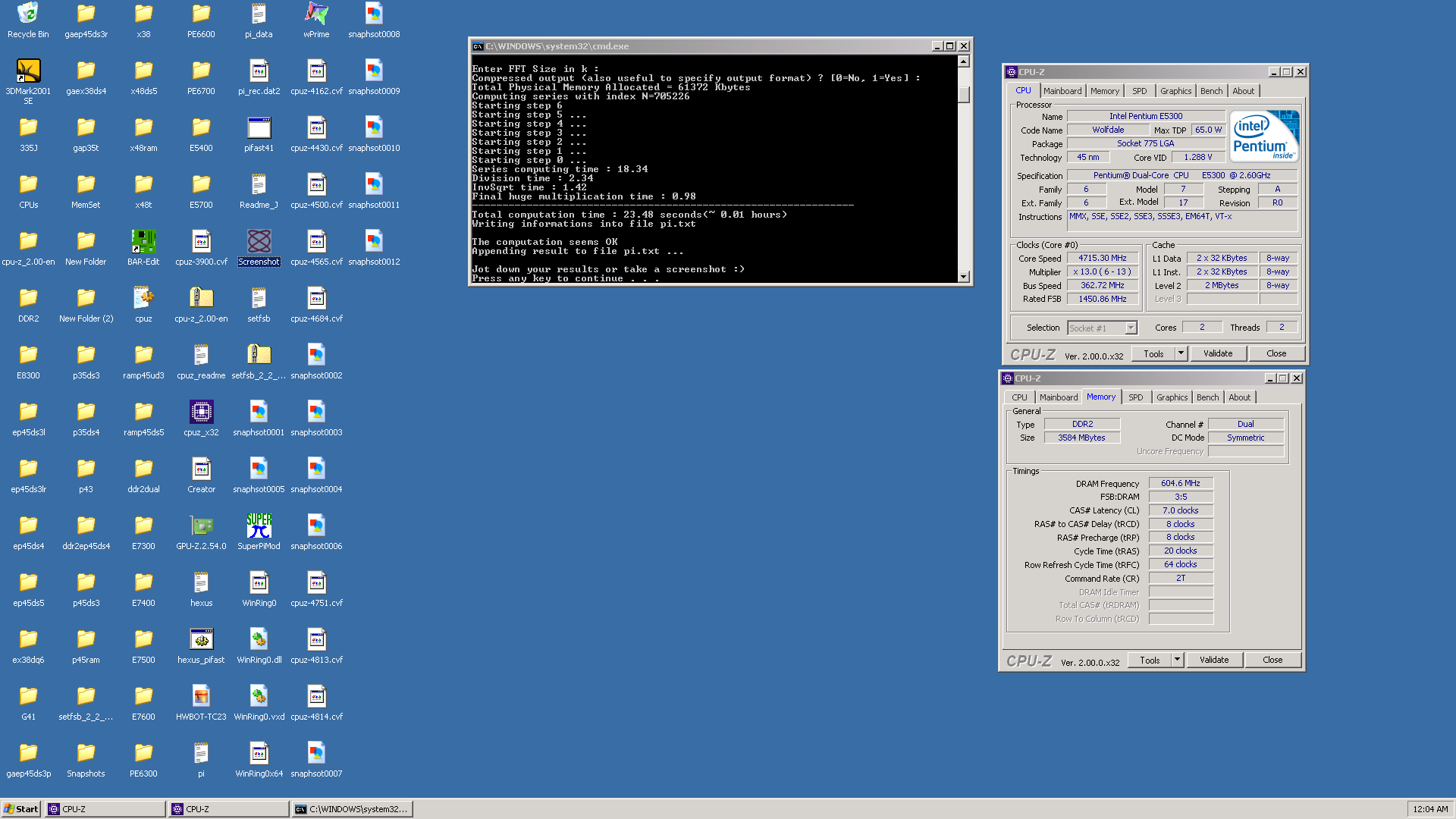1456x819 pixels.
Task: Activate cmd.exe taskbar button
Action: (353, 809)
